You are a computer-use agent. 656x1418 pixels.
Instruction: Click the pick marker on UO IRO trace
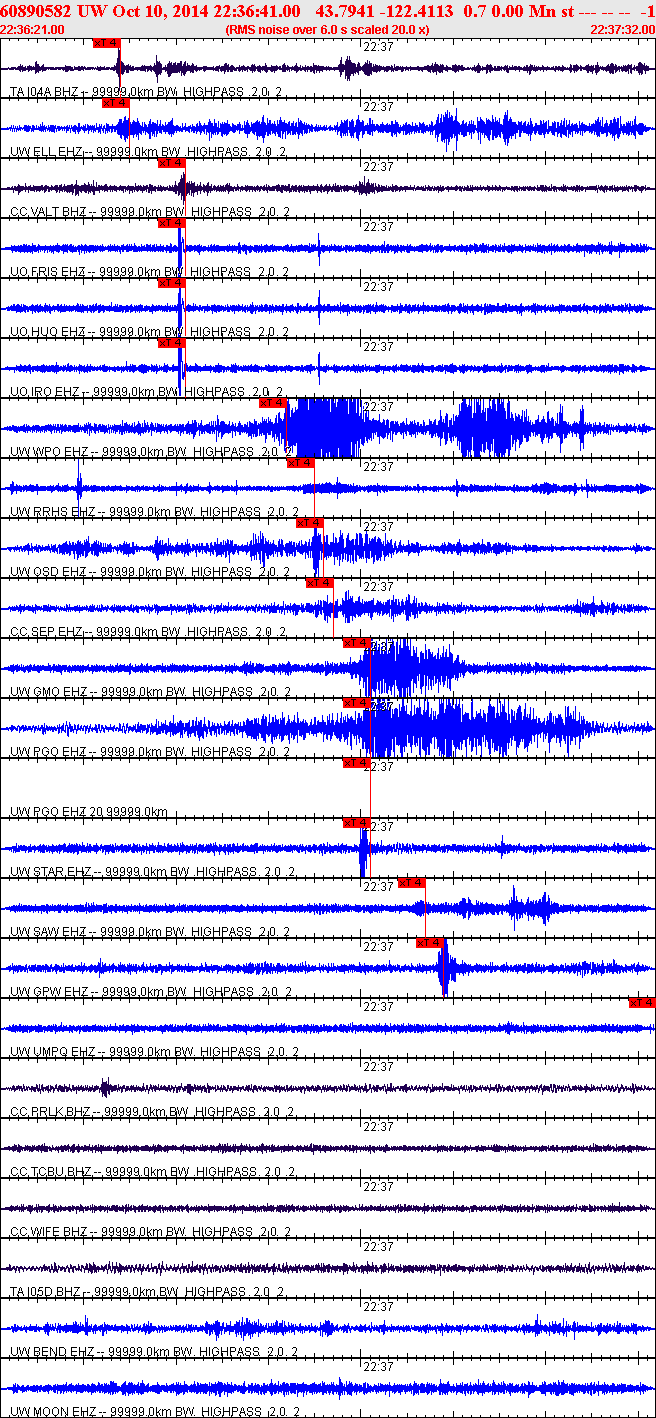pos(171,343)
